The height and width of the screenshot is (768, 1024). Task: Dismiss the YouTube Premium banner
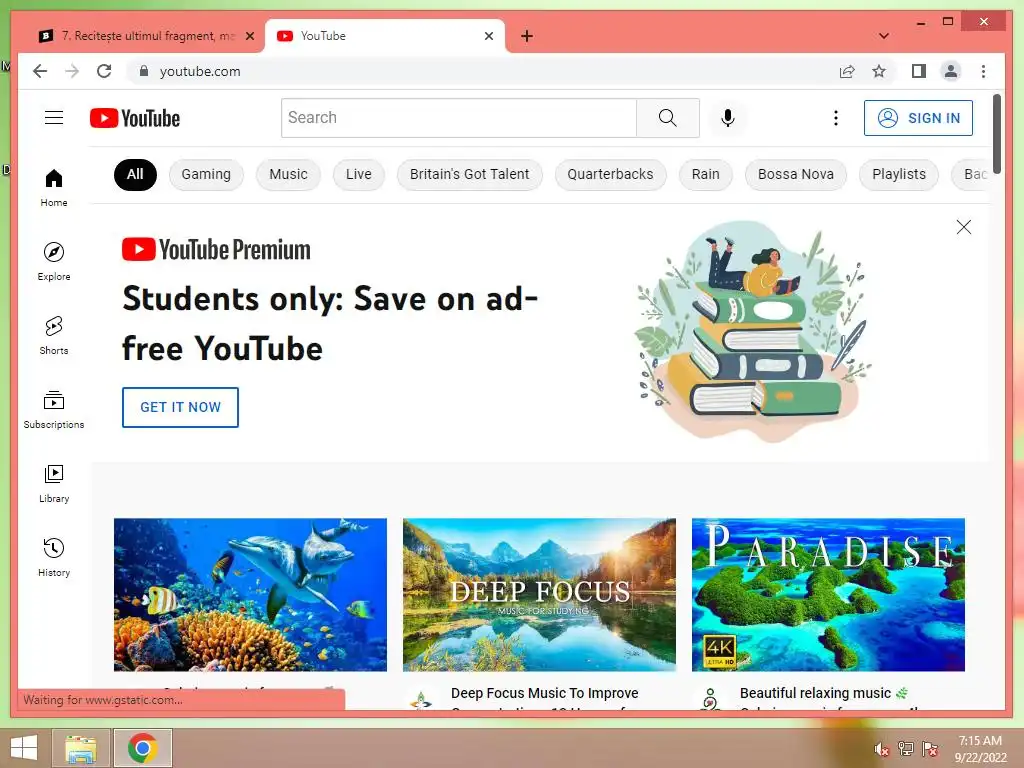pyautogui.click(x=963, y=227)
